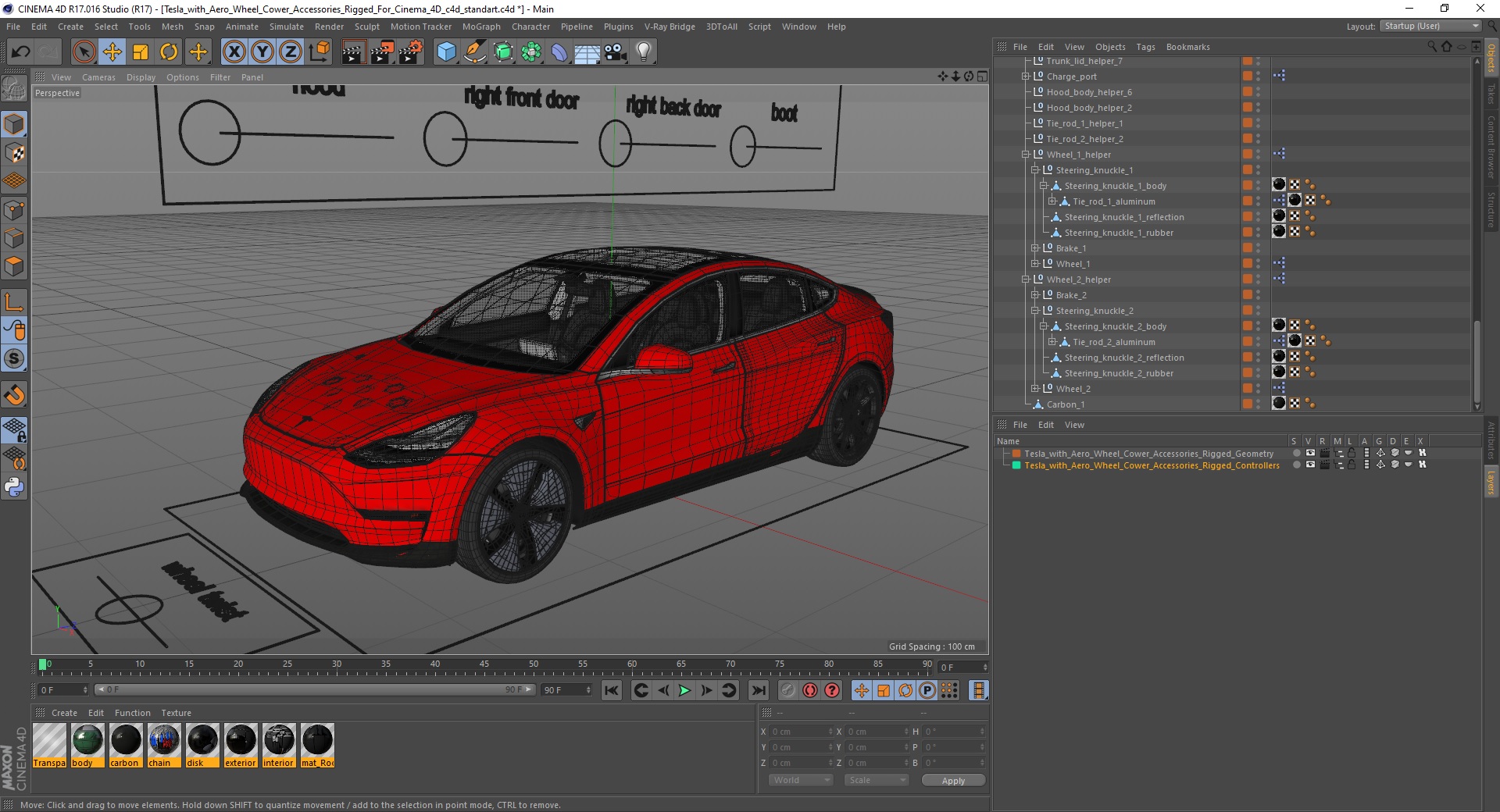The image size is (1500, 812).
Task: Open Python script icon in left sidebar
Action: coord(14,487)
